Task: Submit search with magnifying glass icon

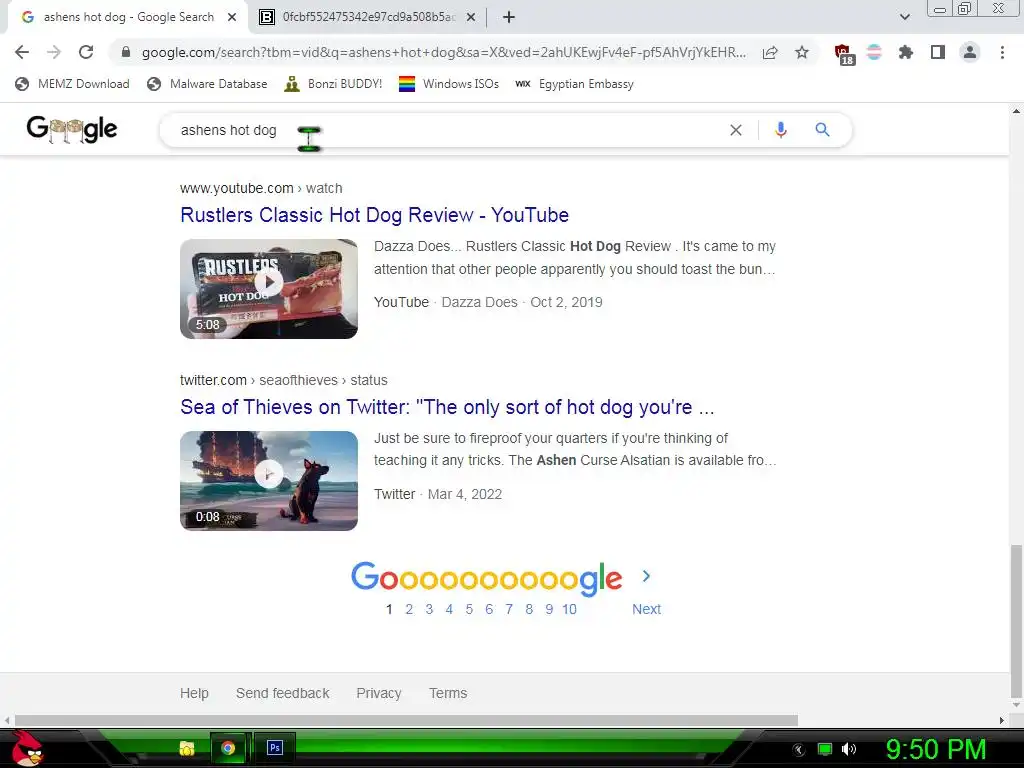Action: point(822,130)
